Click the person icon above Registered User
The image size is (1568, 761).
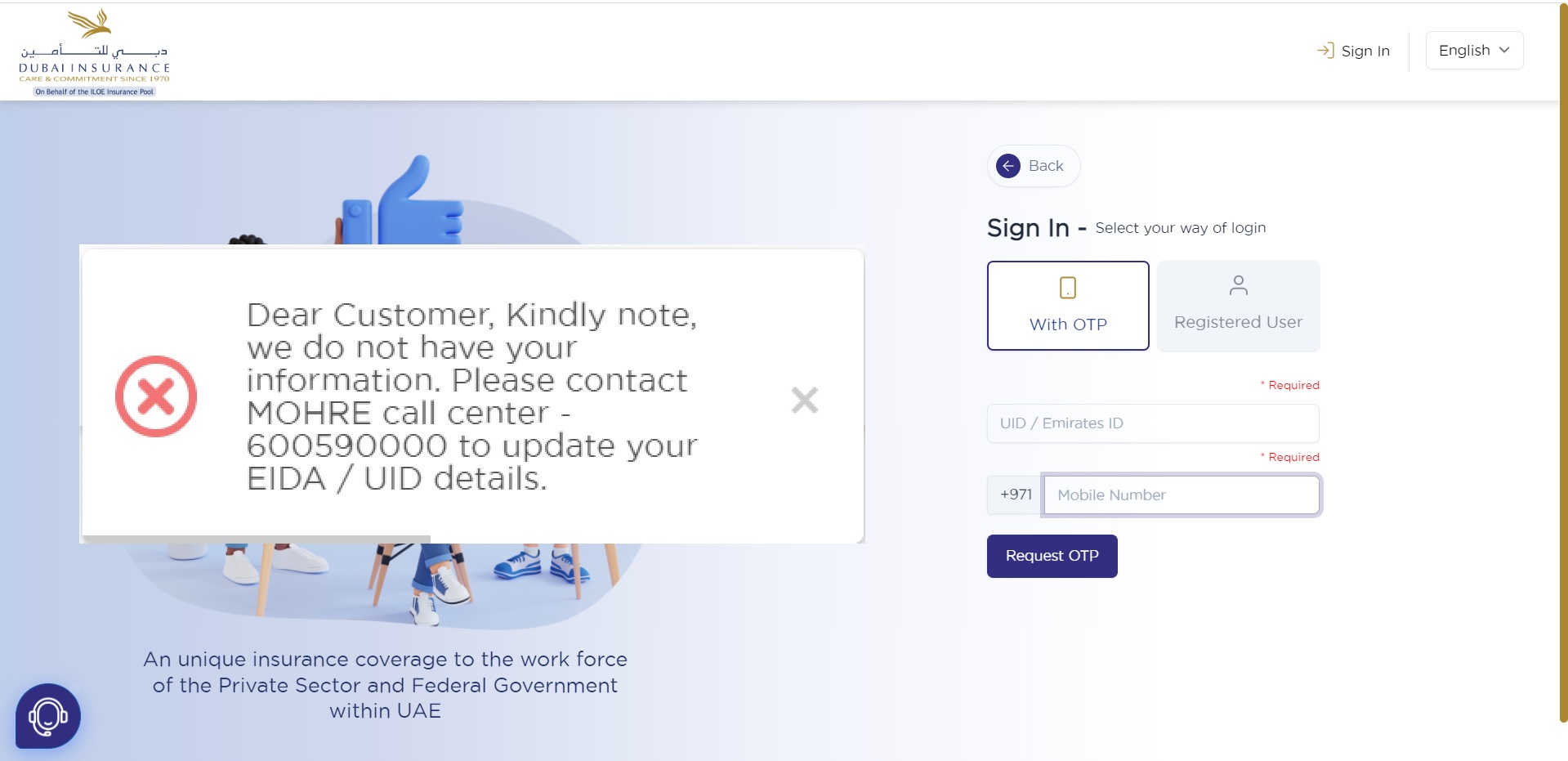(1238, 285)
